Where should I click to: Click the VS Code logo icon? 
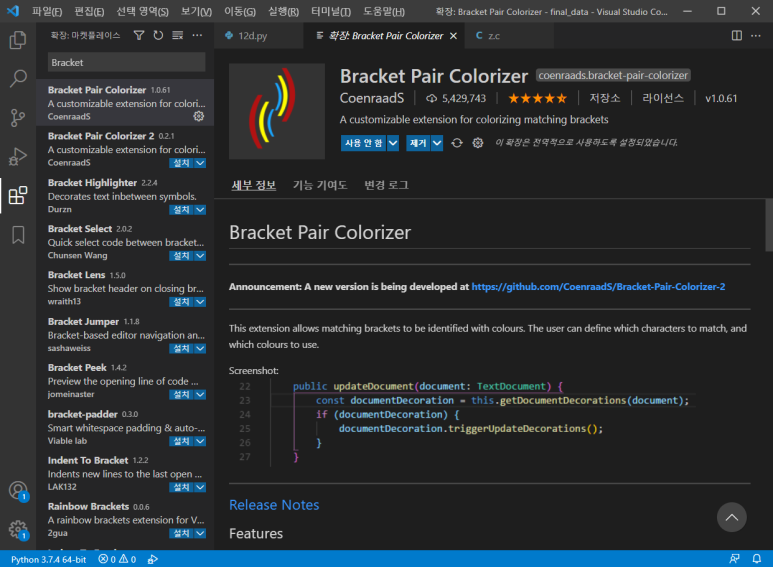(13, 11)
